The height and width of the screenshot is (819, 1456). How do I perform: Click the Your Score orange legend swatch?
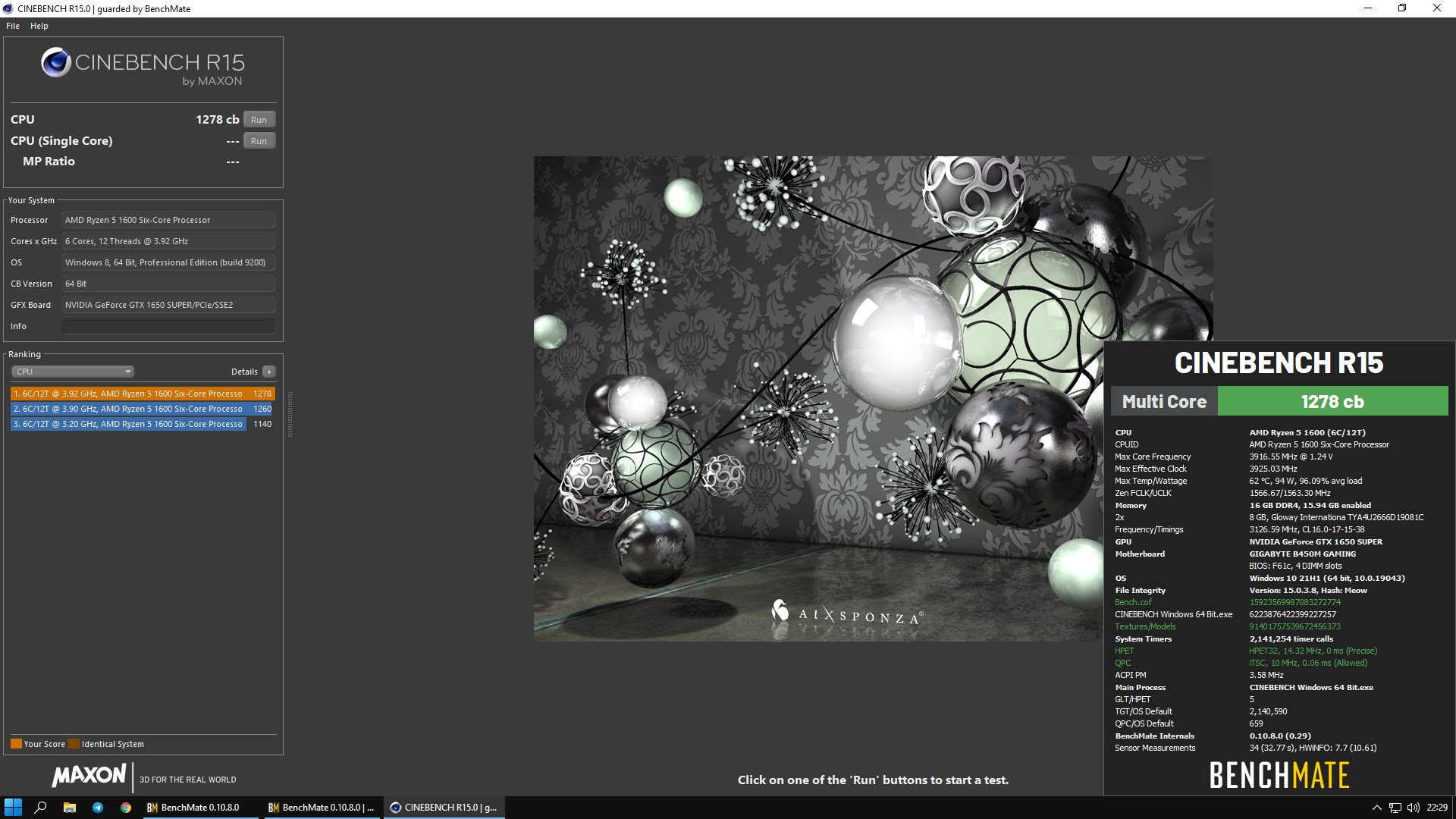16,744
